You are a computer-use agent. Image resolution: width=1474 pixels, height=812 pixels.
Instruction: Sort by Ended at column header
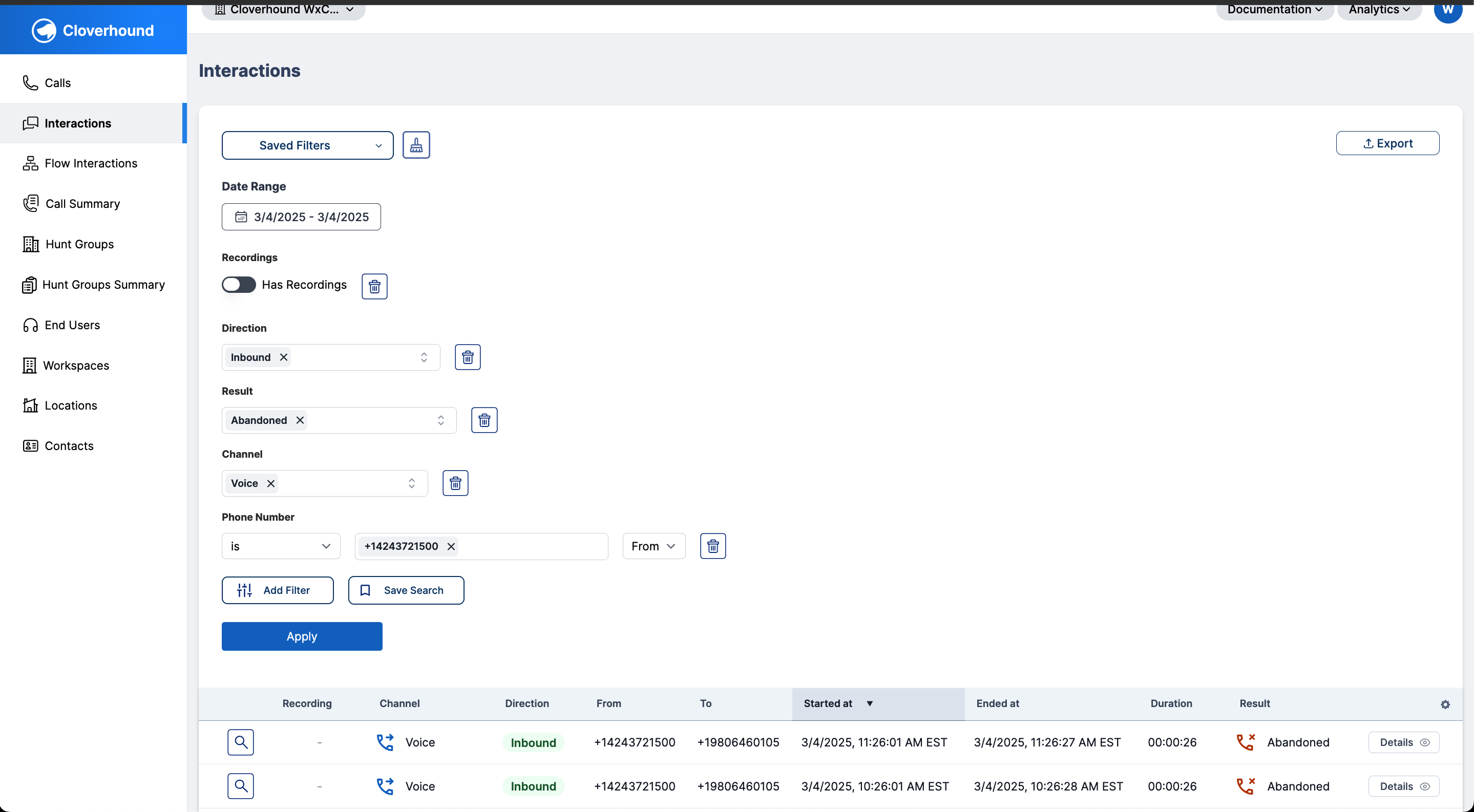(997, 703)
